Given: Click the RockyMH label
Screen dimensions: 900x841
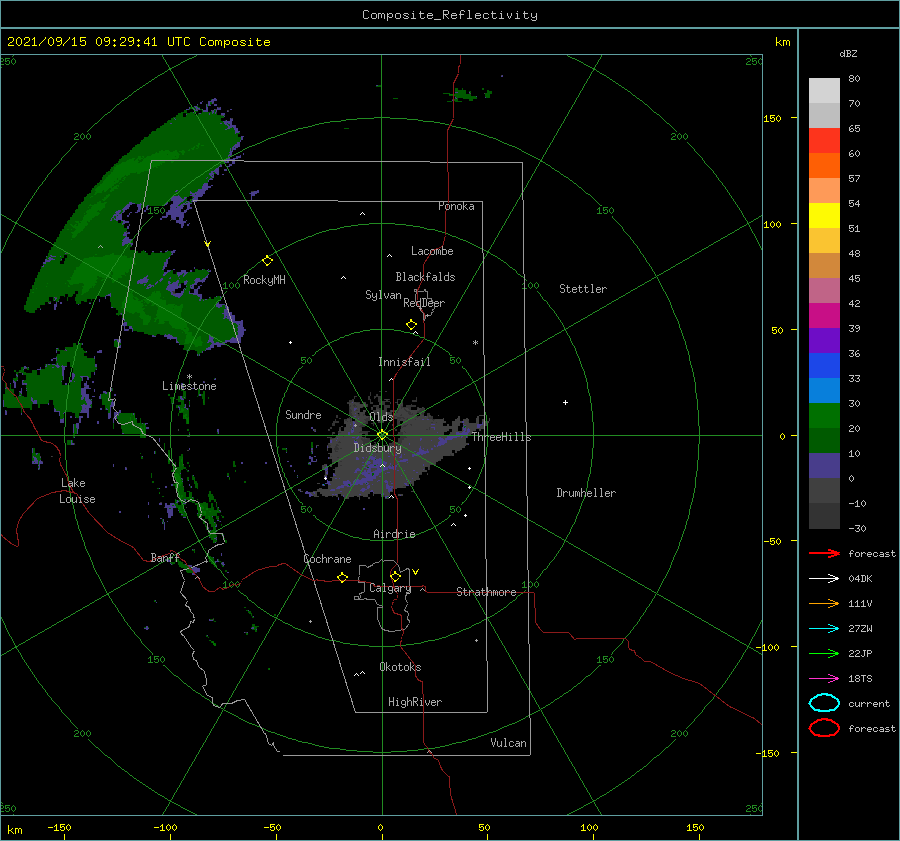Looking at the screenshot, I should tap(264, 280).
